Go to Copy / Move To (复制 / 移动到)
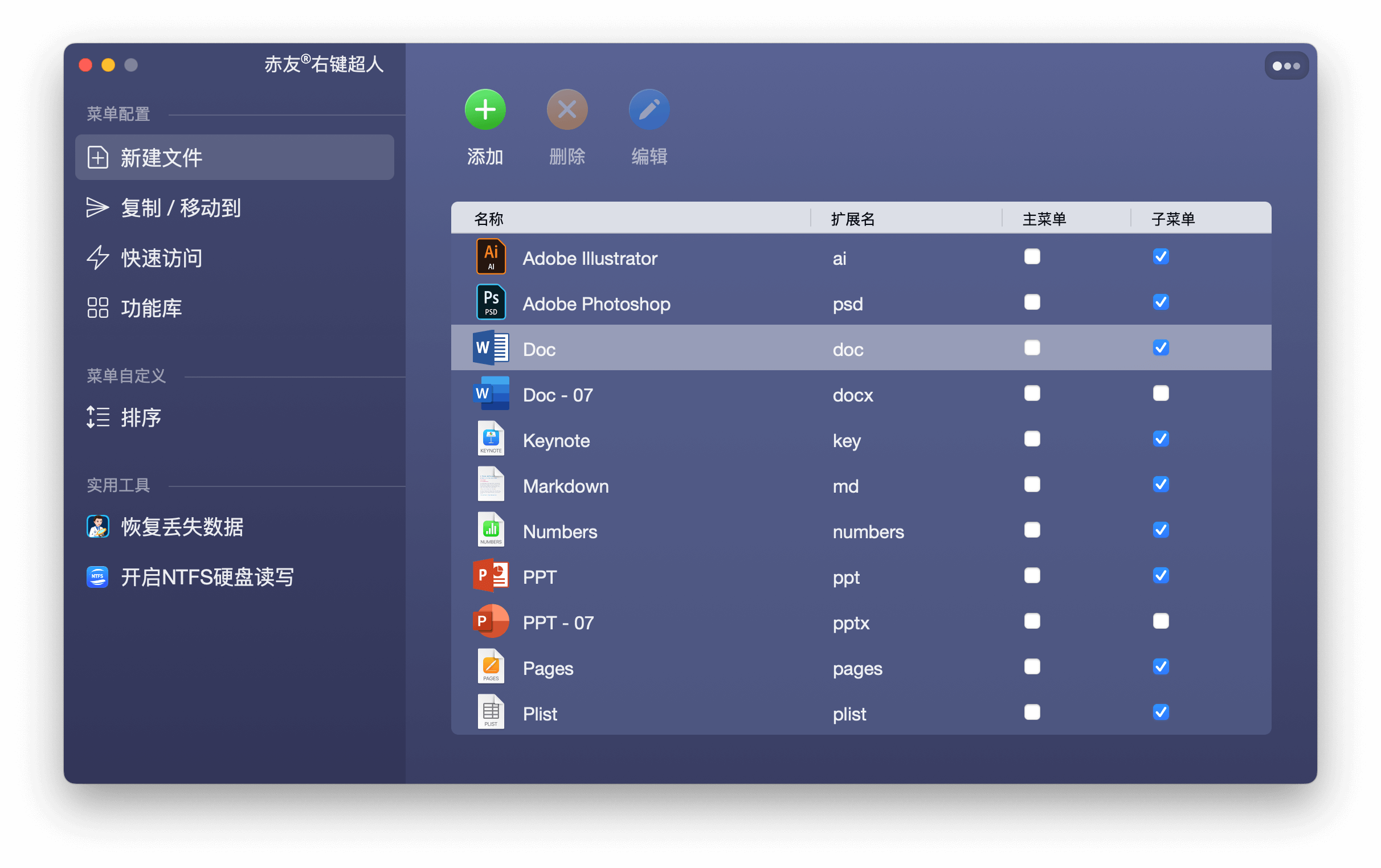1381x868 pixels. tap(180, 207)
